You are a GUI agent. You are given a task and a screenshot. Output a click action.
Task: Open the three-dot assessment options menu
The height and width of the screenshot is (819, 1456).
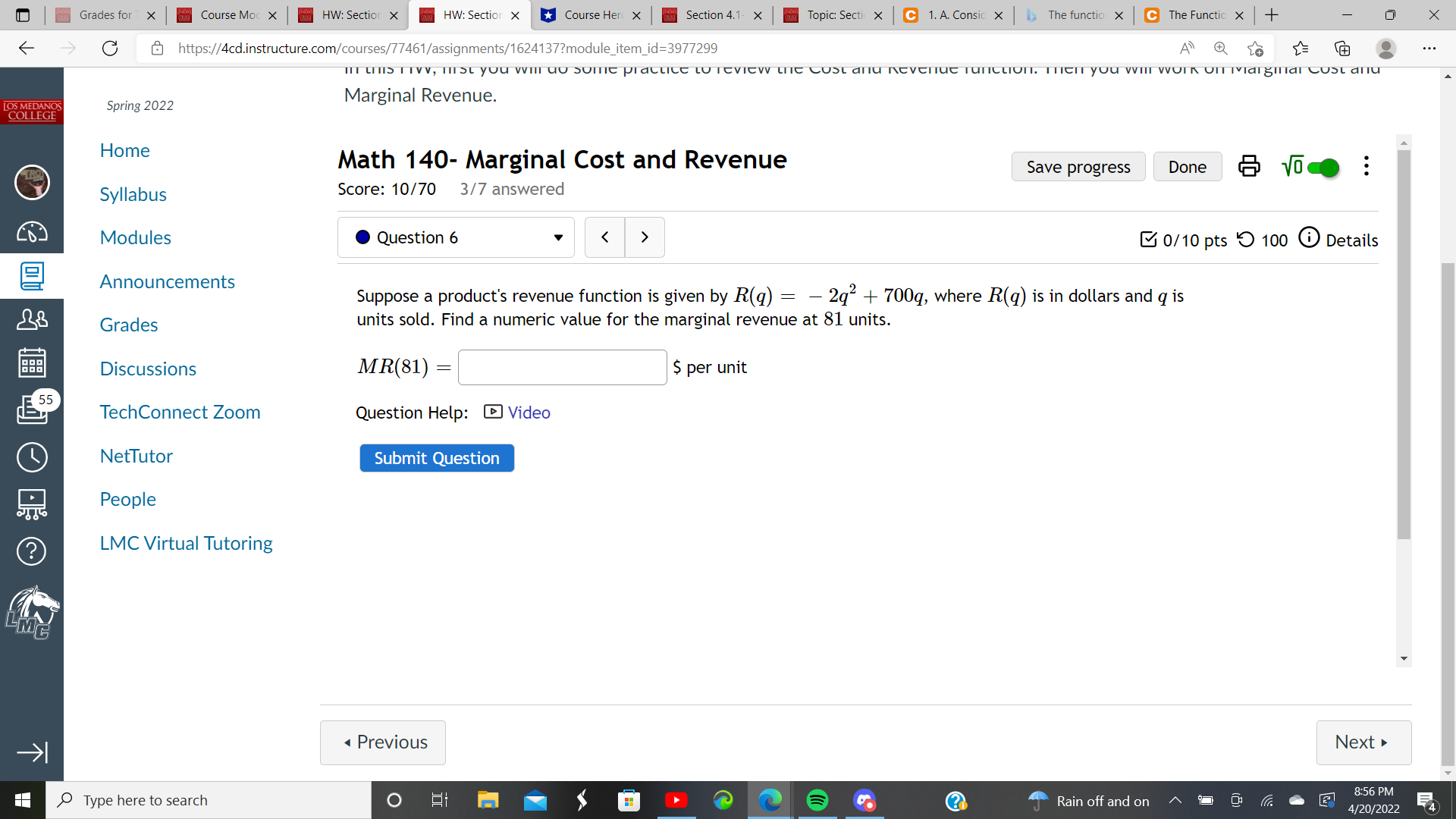tap(1366, 166)
